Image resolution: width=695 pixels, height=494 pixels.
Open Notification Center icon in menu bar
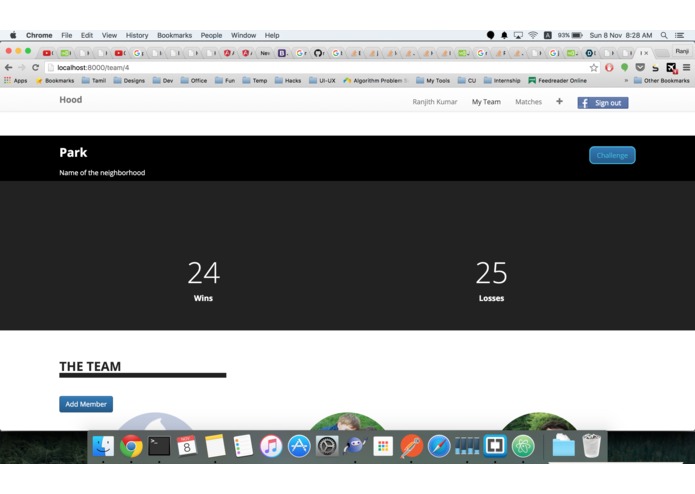click(679, 35)
